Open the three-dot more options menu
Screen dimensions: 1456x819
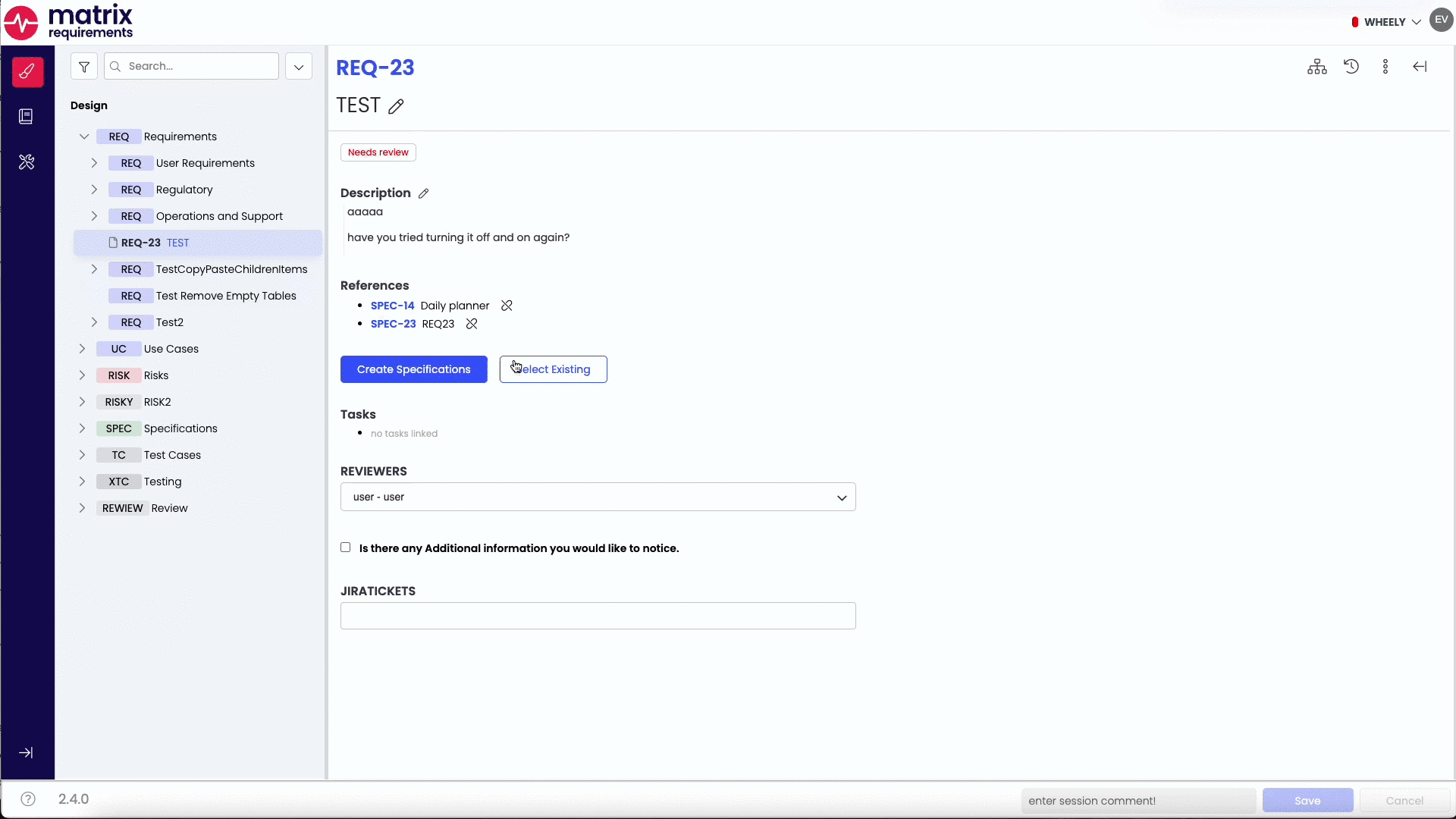(1385, 67)
